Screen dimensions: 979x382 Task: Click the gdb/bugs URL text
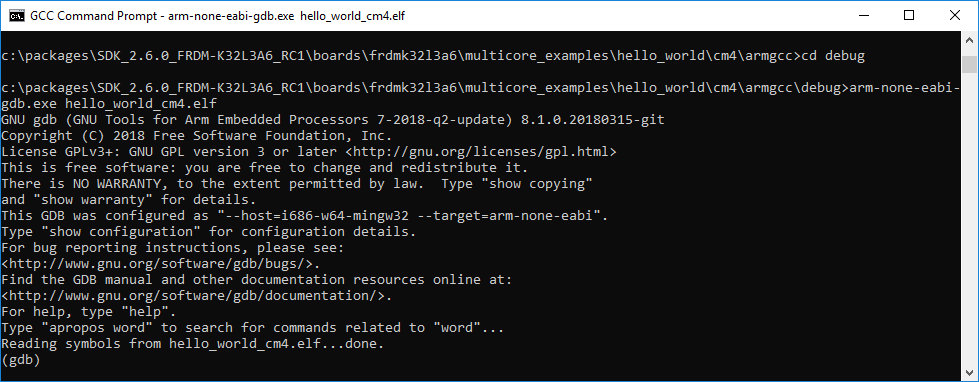click(161, 264)
